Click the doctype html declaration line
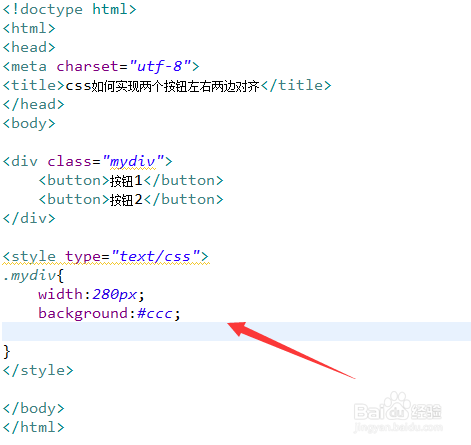 tap(70, 9)
